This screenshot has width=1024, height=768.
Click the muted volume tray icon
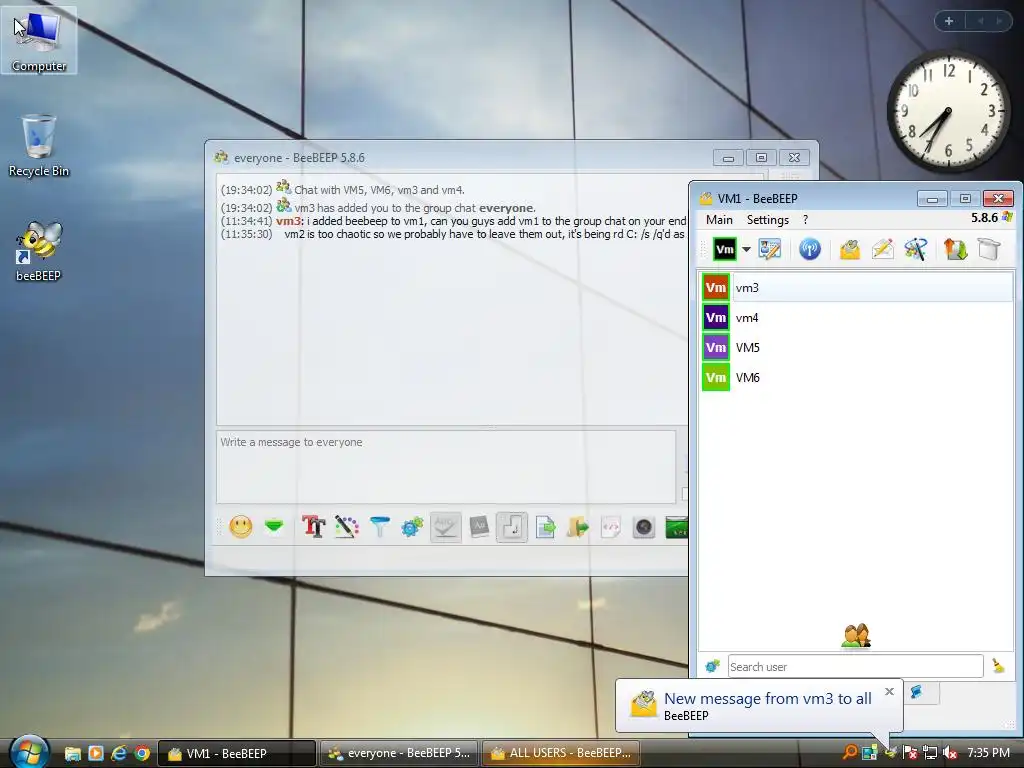(950, 753)
